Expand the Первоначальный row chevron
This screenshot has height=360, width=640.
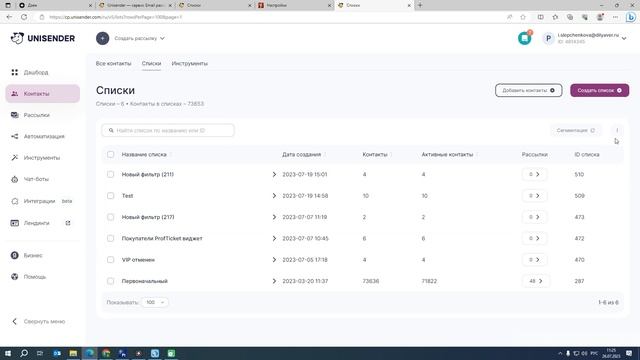274,281
